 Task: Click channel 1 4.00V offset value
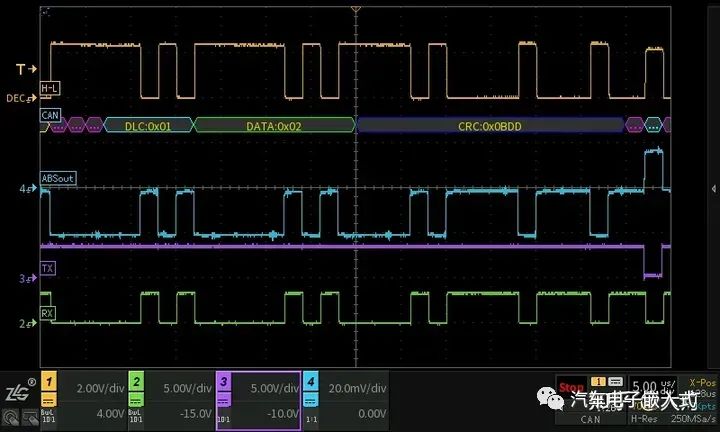(110, 414)
